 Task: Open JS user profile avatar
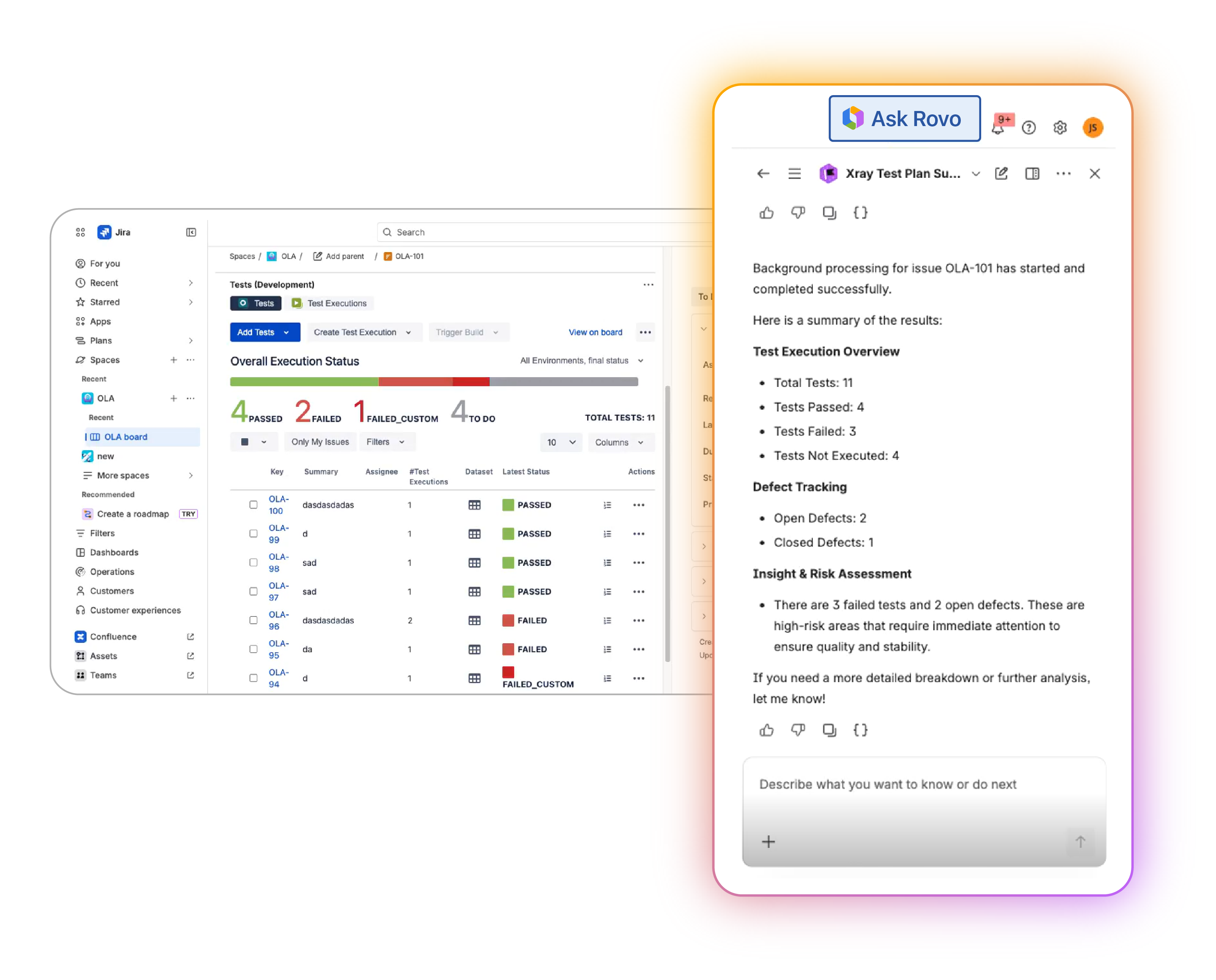(1093, 128)
